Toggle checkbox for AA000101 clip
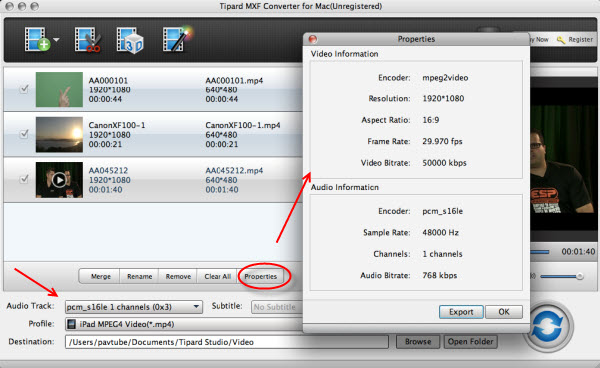Screen dimensions: 600x368 (24, 89)
